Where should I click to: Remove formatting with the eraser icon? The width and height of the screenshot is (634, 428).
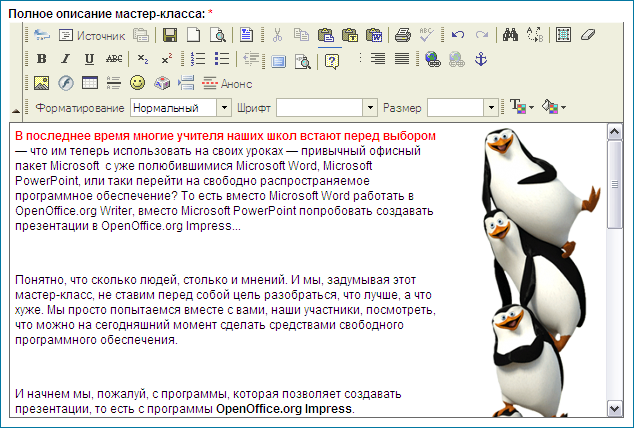(588, 35)
